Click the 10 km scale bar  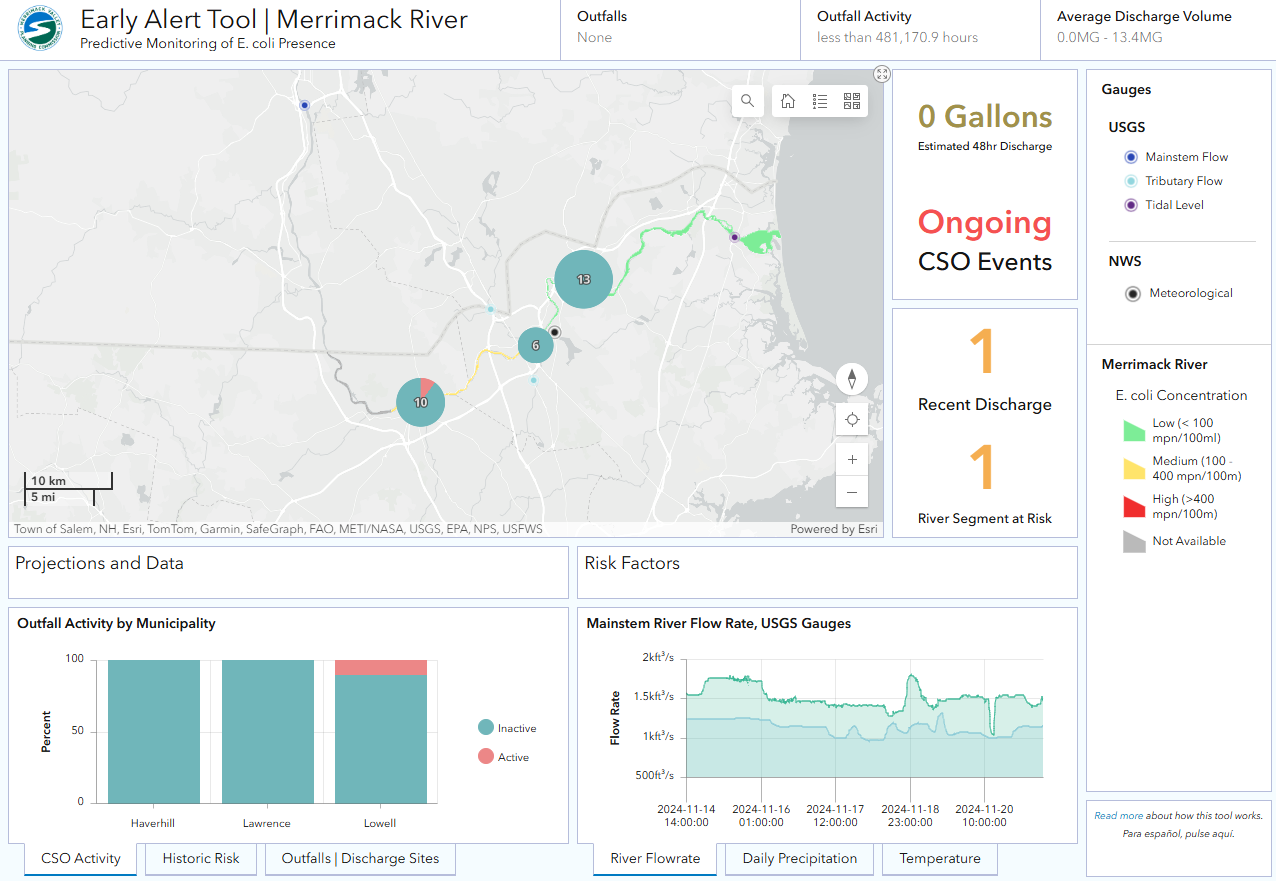point(68,481)
